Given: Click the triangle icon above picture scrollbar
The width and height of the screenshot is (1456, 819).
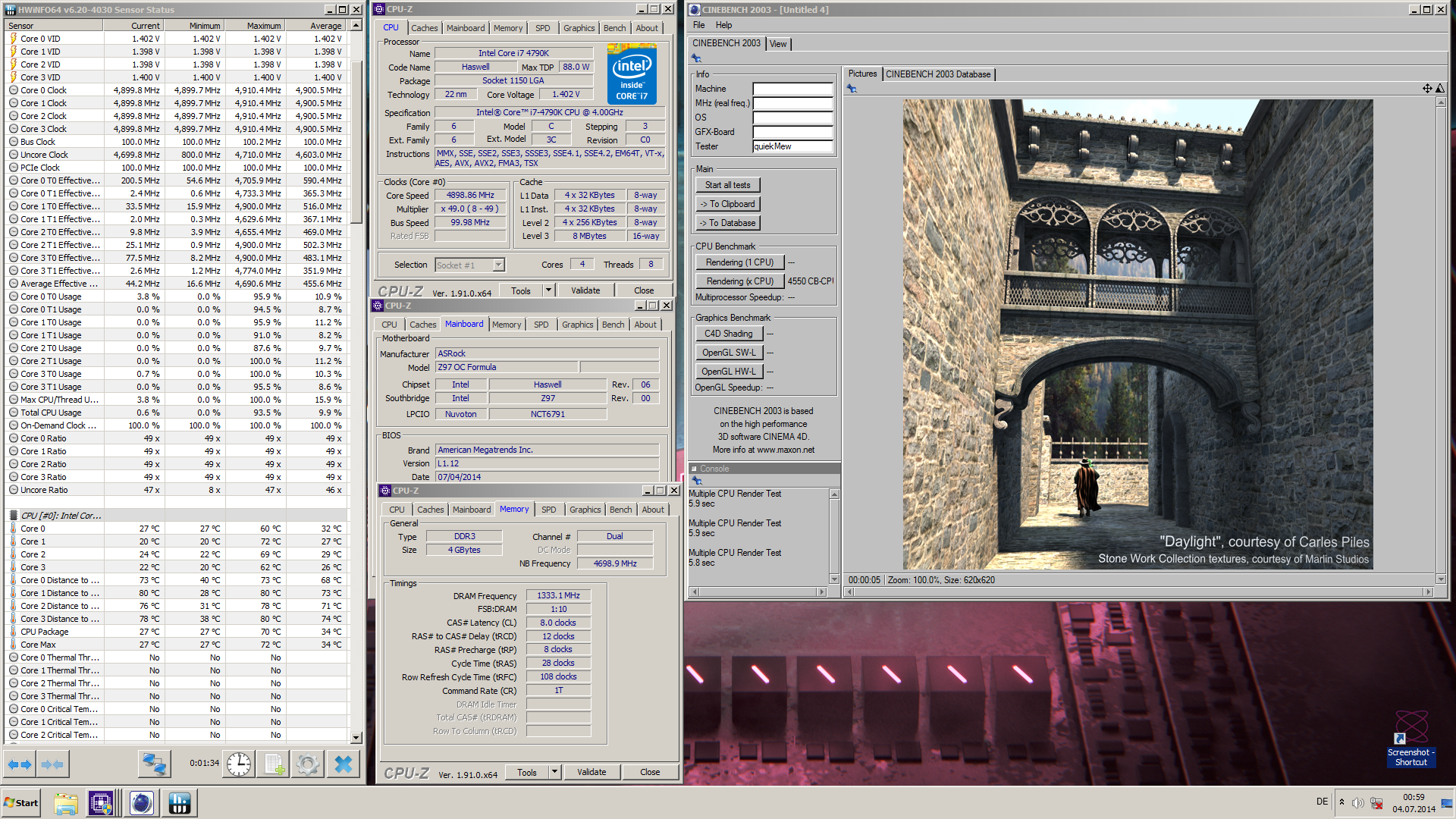Looking at the screenshot, I should coord(1440,89).
